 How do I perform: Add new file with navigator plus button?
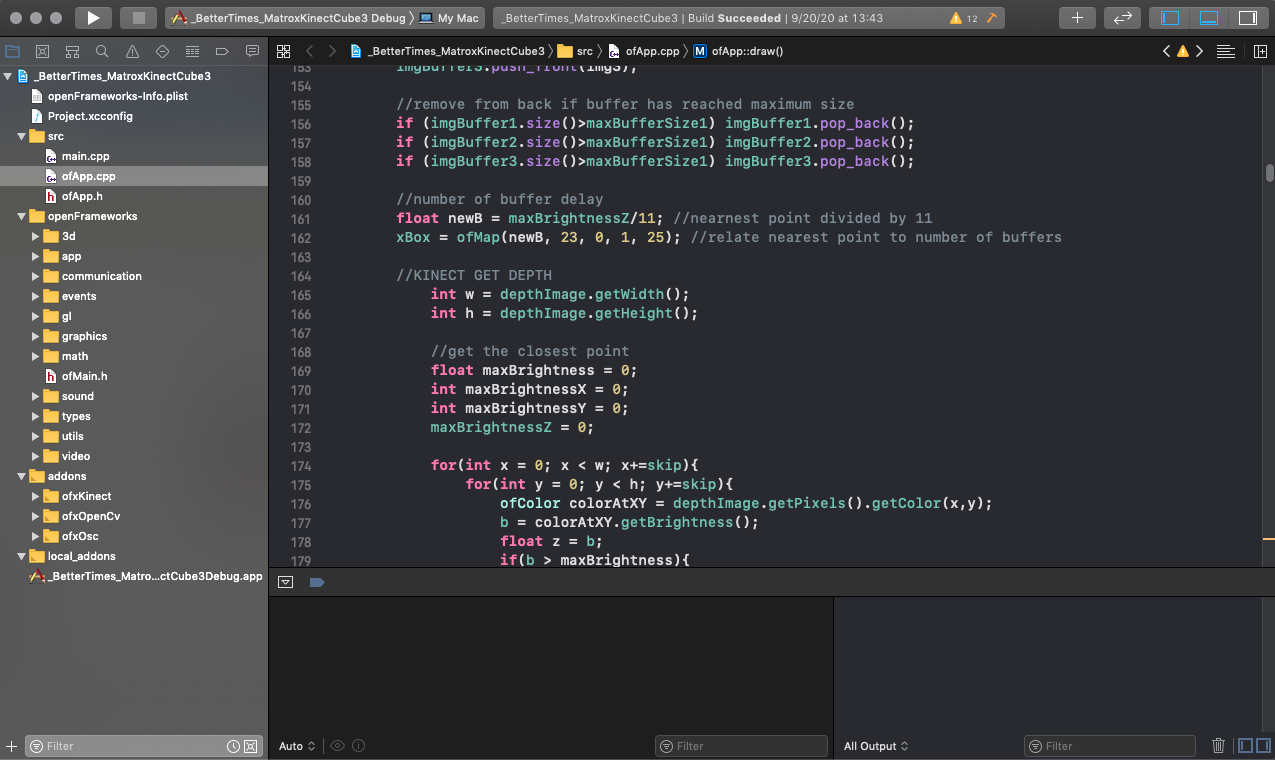(x=12, y=746)
